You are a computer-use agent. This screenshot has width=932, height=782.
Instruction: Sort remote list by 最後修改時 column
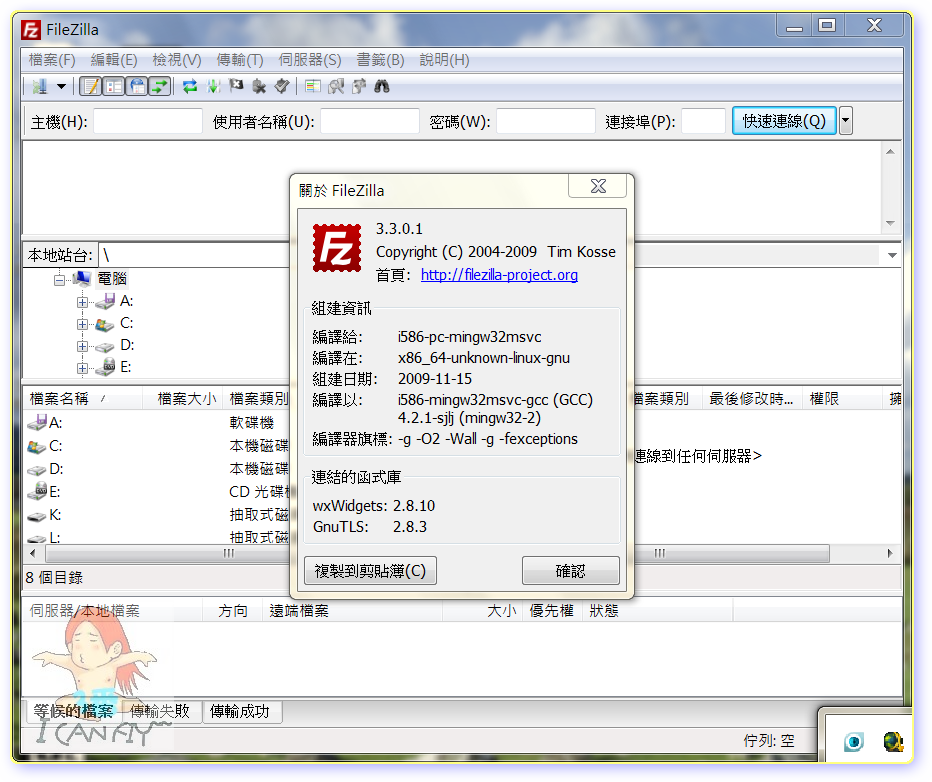coord(752,399)
